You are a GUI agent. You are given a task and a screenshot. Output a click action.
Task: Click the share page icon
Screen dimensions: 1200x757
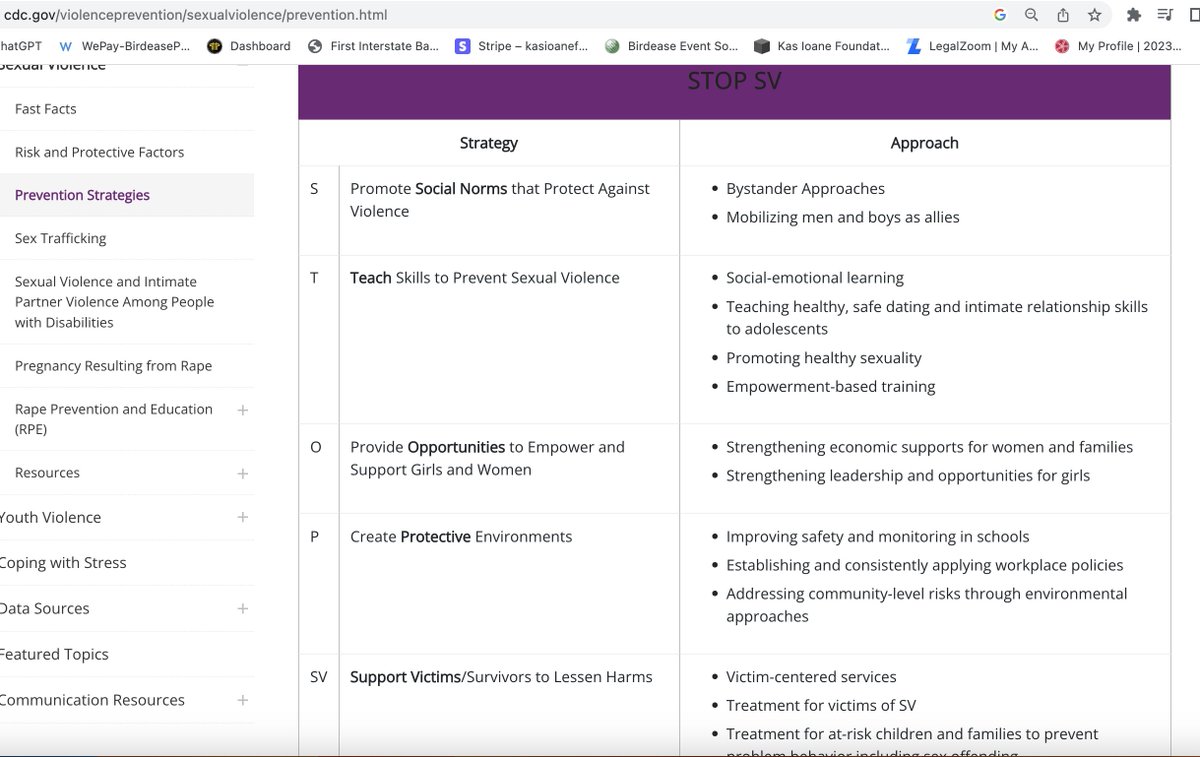1063,15
